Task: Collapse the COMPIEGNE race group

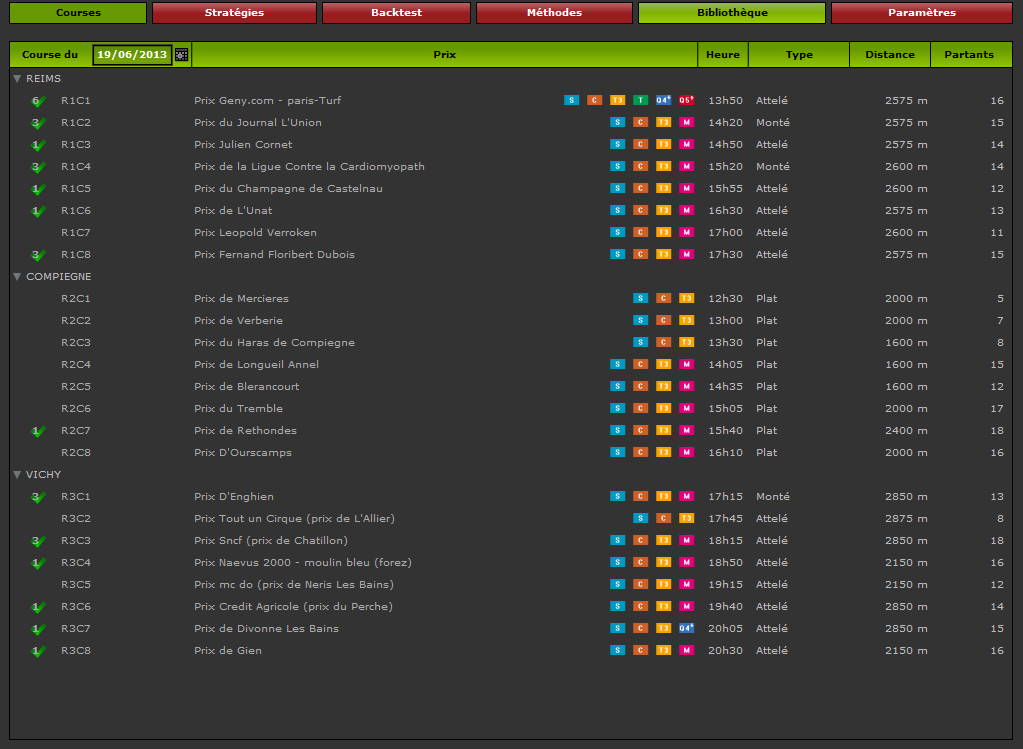Action: tap(17, 276)
